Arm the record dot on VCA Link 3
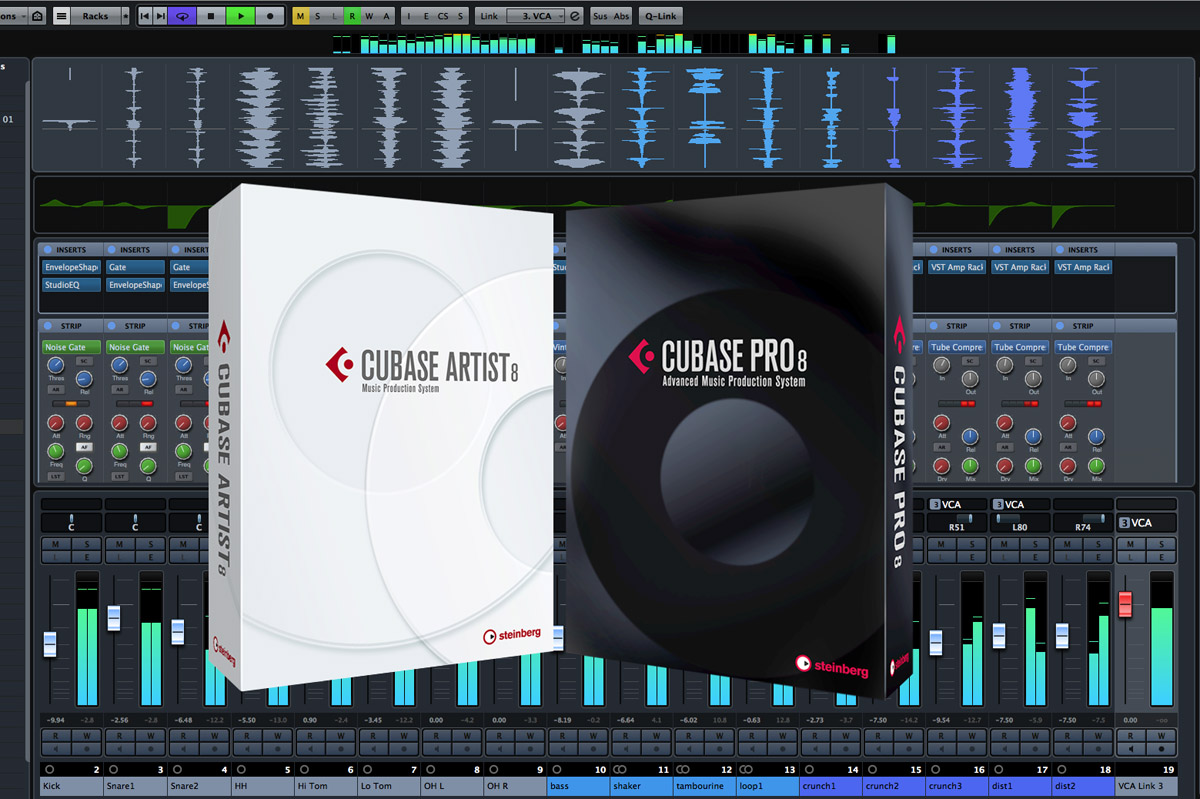The width and height of the screenshot is (1200, 799). pyautogui.click(x=1162, y=747)
